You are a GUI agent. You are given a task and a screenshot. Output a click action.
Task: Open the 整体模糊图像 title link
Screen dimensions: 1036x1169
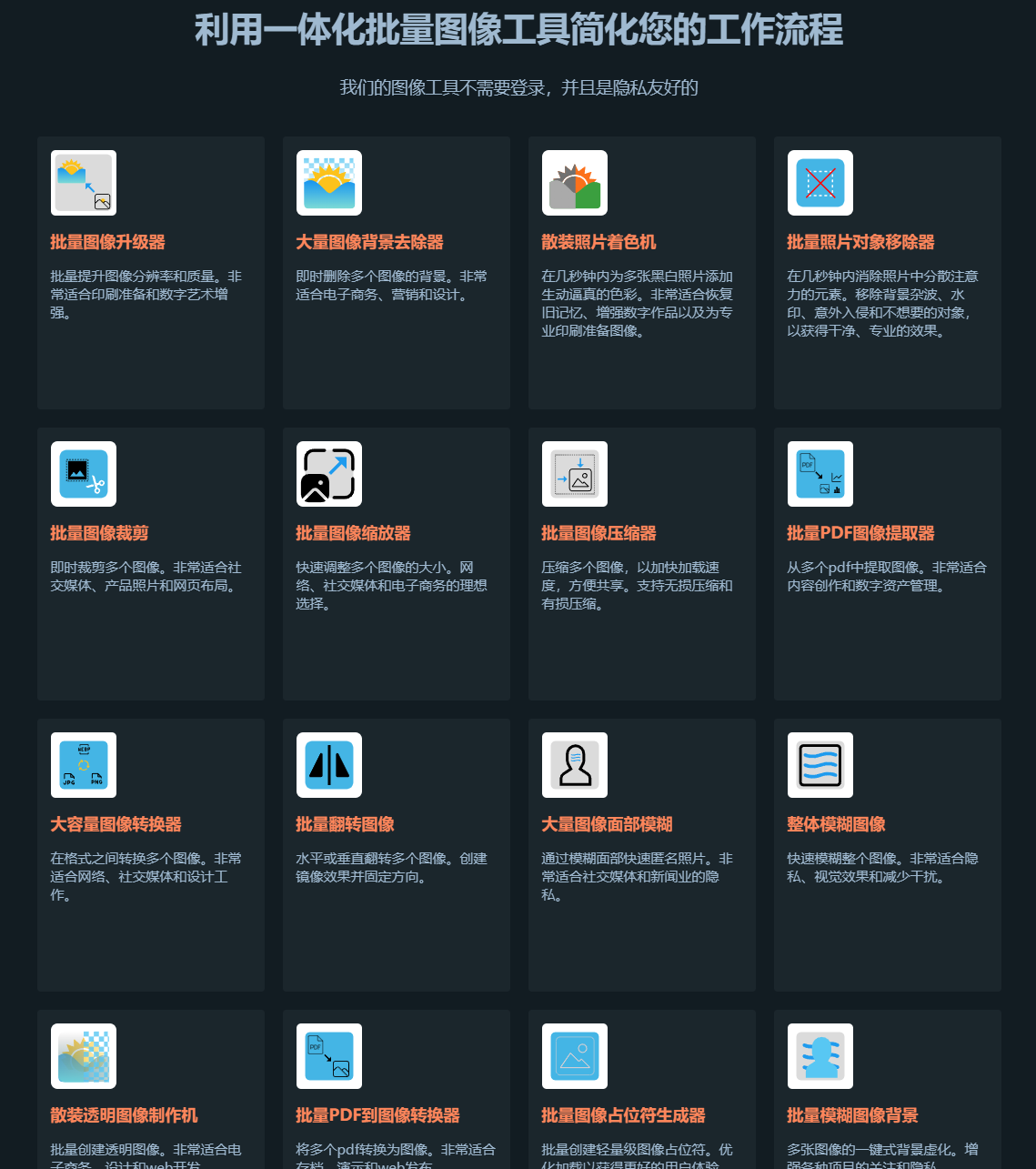[x=837, y=824]
